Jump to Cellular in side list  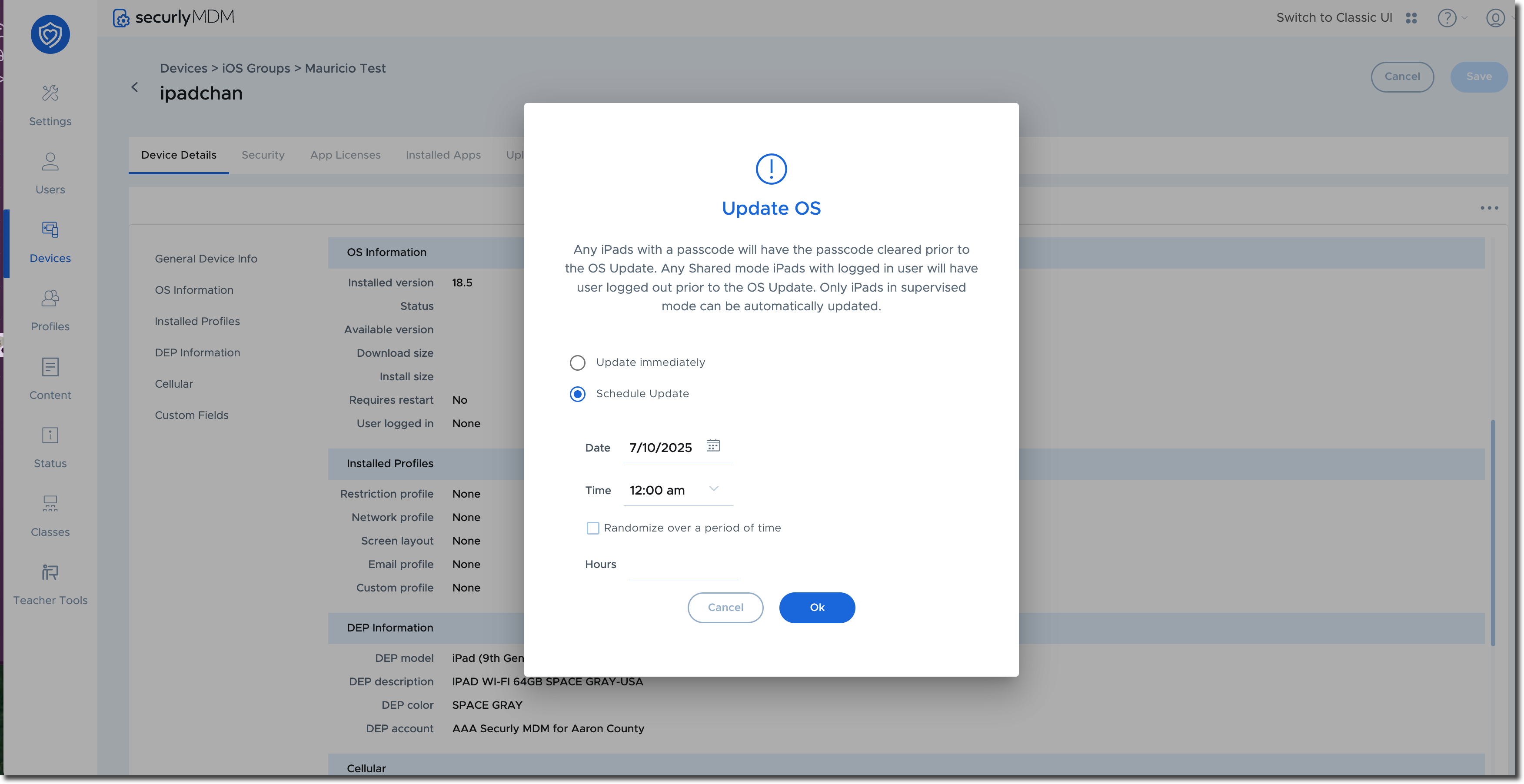[174, 384]
